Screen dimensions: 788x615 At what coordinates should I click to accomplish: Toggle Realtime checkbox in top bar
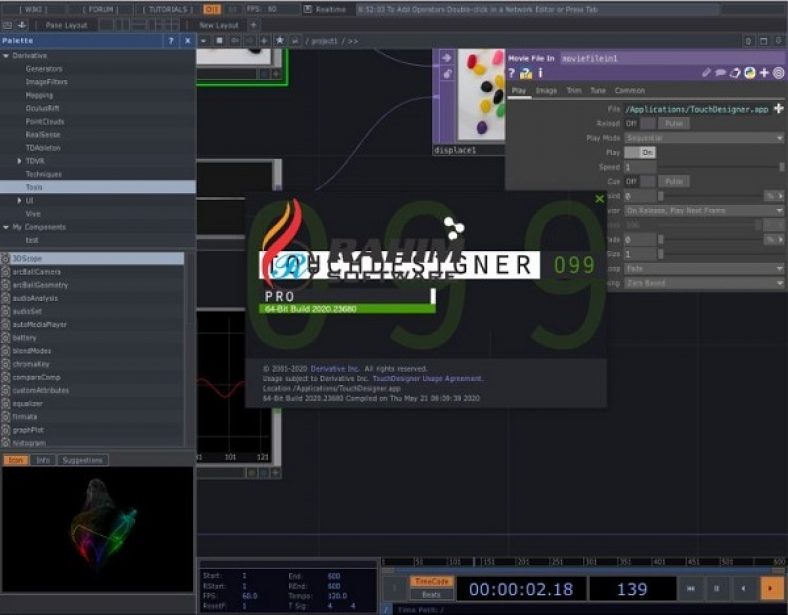tap(308, 10)
